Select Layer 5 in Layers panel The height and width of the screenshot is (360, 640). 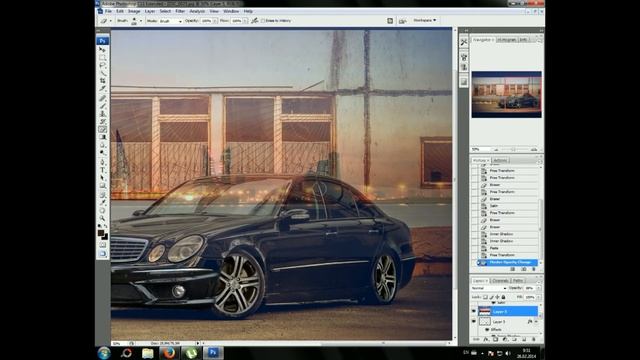click(508, 311)
